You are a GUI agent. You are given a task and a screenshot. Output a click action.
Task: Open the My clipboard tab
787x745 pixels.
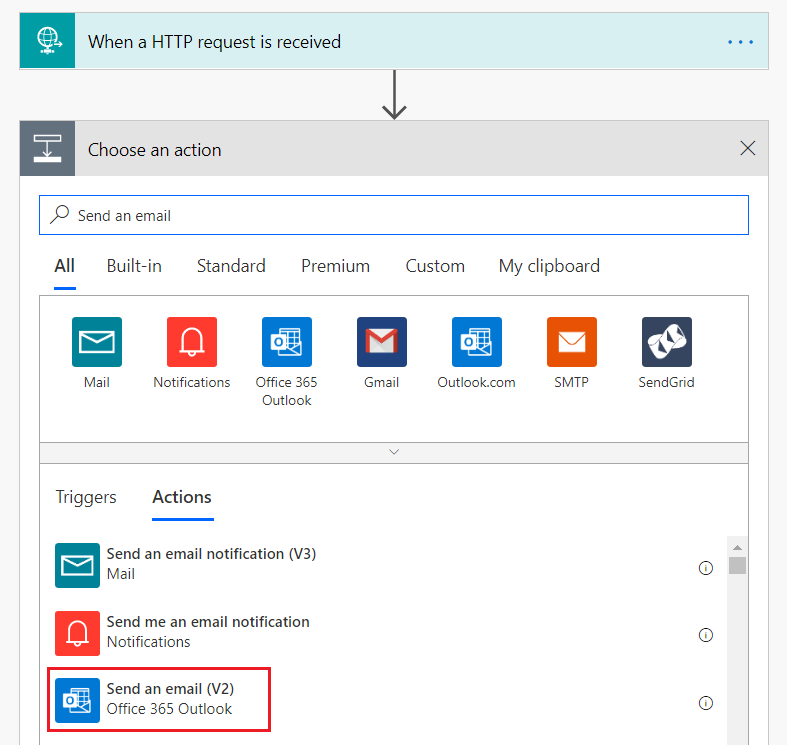point(549,266)
